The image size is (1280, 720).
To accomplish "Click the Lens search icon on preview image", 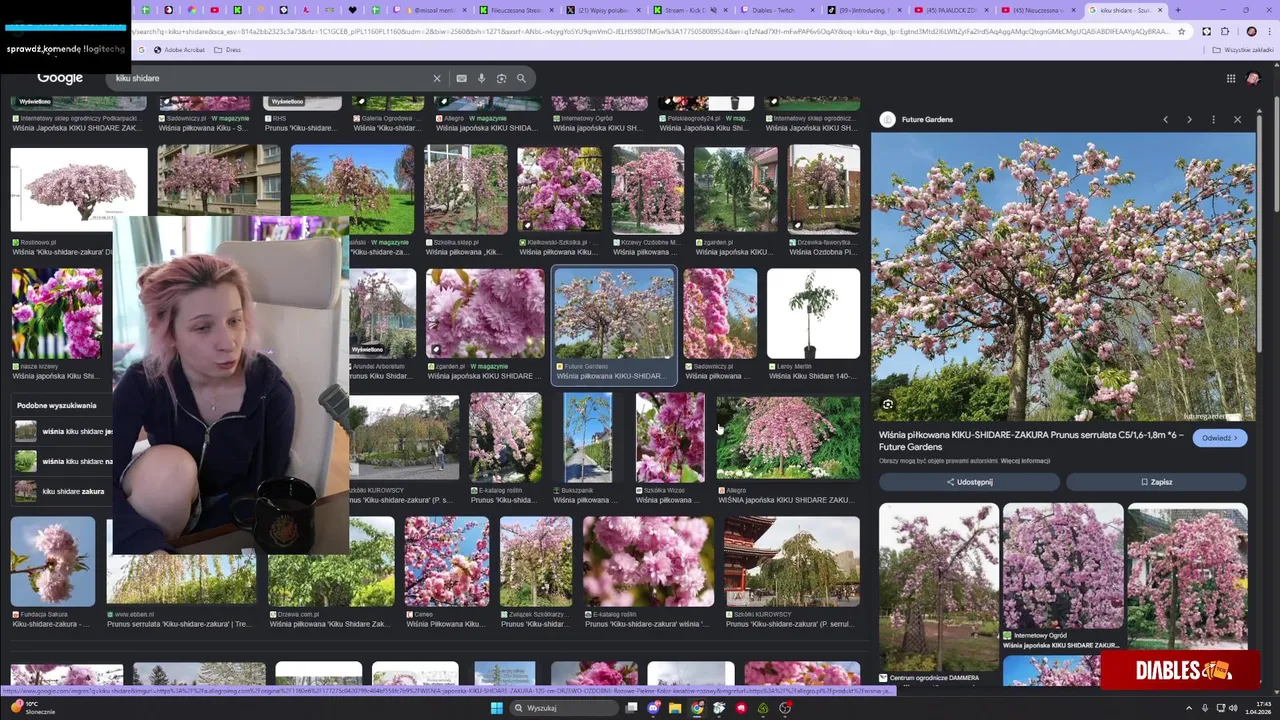I will click(x=887, y=404).
